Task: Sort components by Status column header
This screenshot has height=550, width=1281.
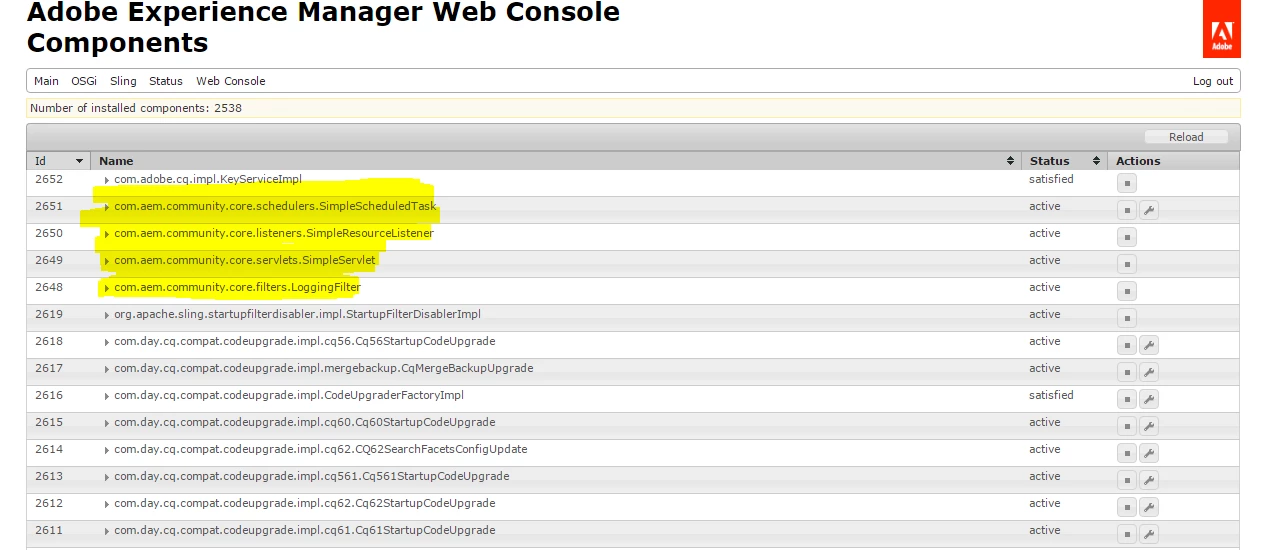Action: [x=1064, y=161]
